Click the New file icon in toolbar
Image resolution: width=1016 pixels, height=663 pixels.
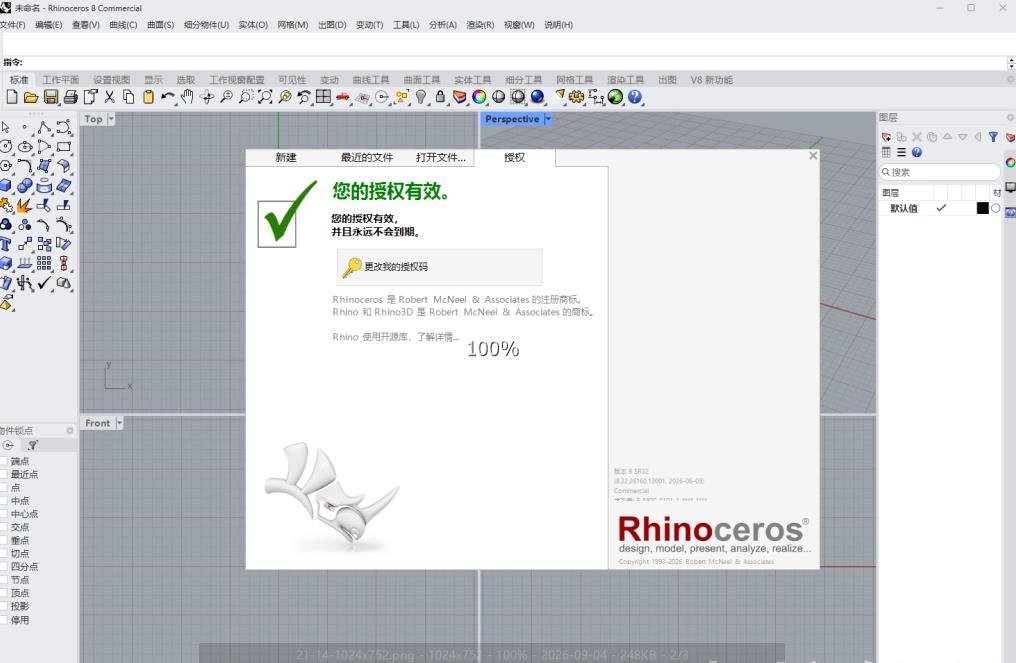coord(12,97)
